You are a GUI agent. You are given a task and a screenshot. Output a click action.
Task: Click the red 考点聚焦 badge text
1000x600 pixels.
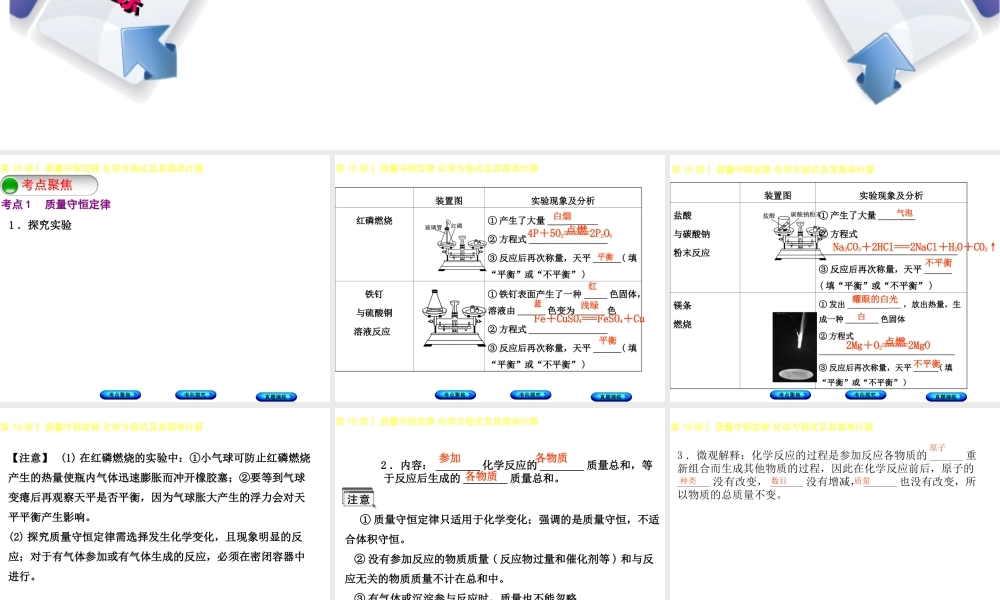pos(47,185)
